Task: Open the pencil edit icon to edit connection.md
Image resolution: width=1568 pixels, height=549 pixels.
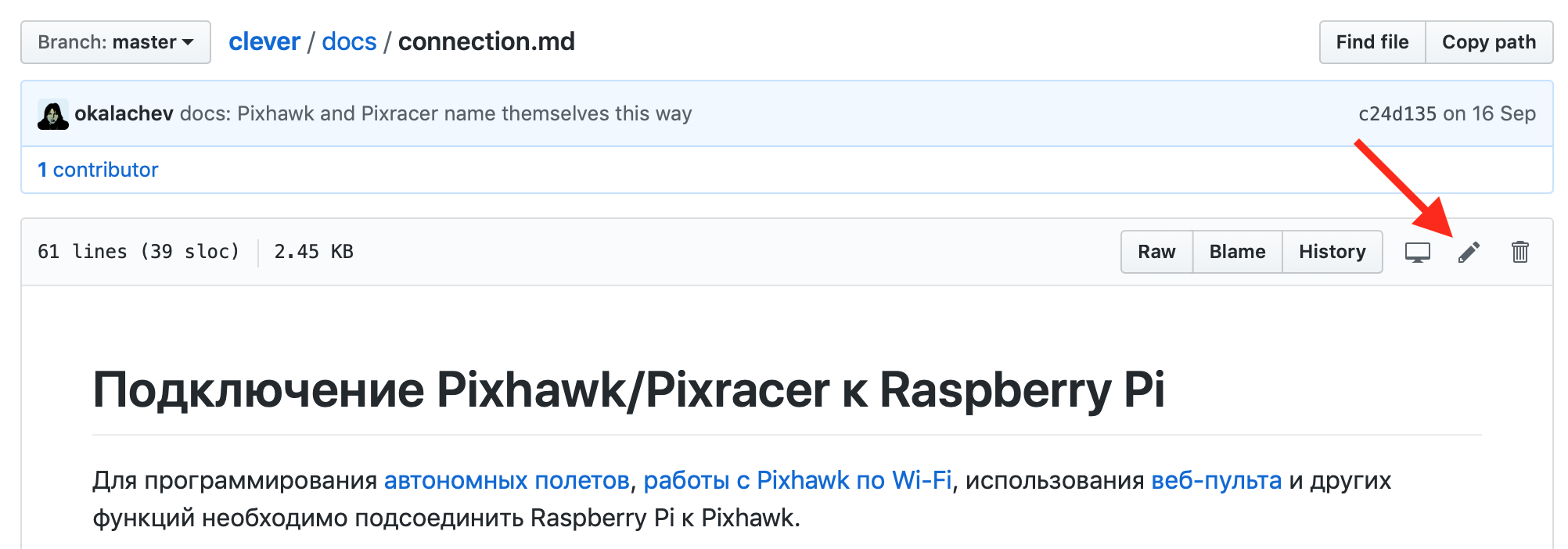Action: point(1469,252)
